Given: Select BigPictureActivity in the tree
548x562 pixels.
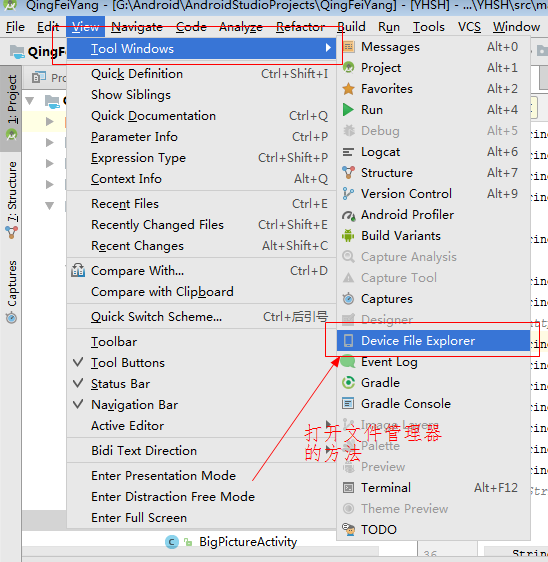Looking at the screenshot, I should tap(248, 542).
